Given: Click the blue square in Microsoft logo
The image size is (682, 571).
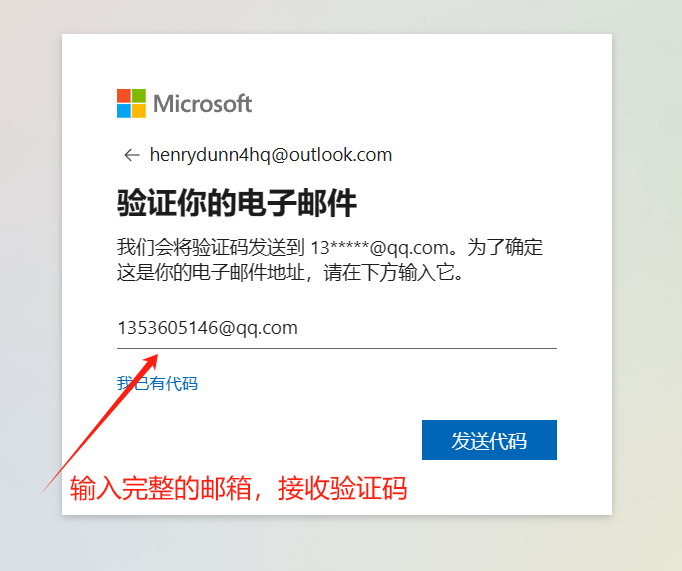Looking at the screenshot, I should [x=124, y=111].
